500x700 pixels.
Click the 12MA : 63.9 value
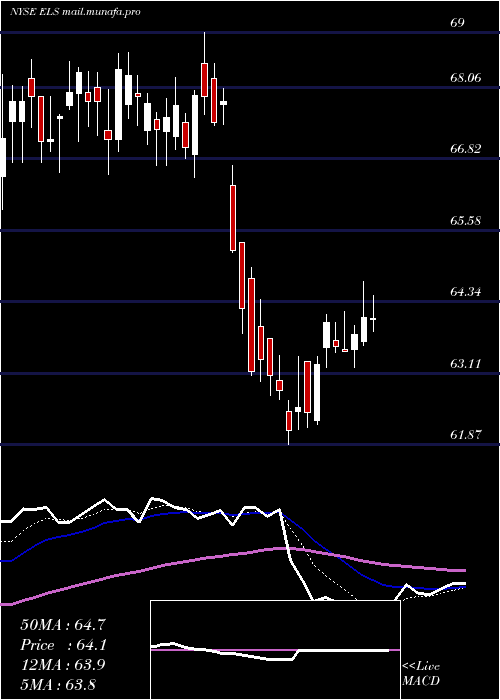[x=63, y=665]
